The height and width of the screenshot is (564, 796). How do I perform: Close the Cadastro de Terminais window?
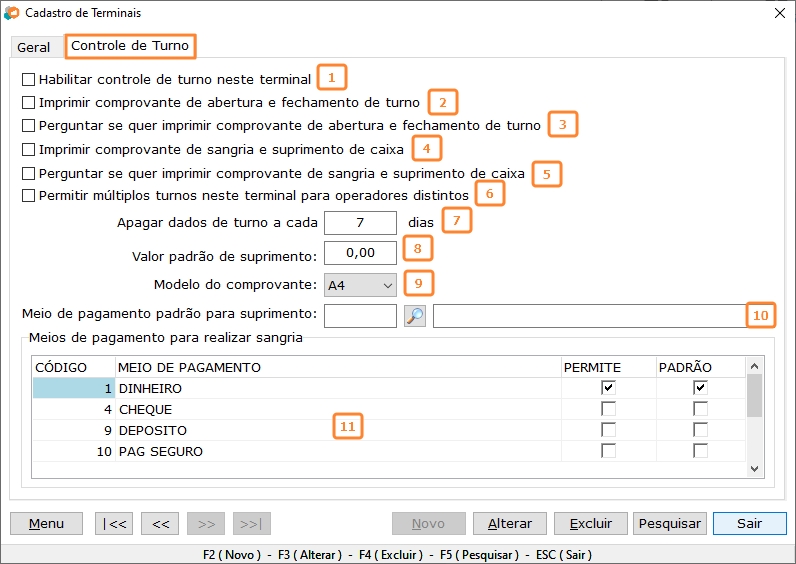click(x=780, y=13)
